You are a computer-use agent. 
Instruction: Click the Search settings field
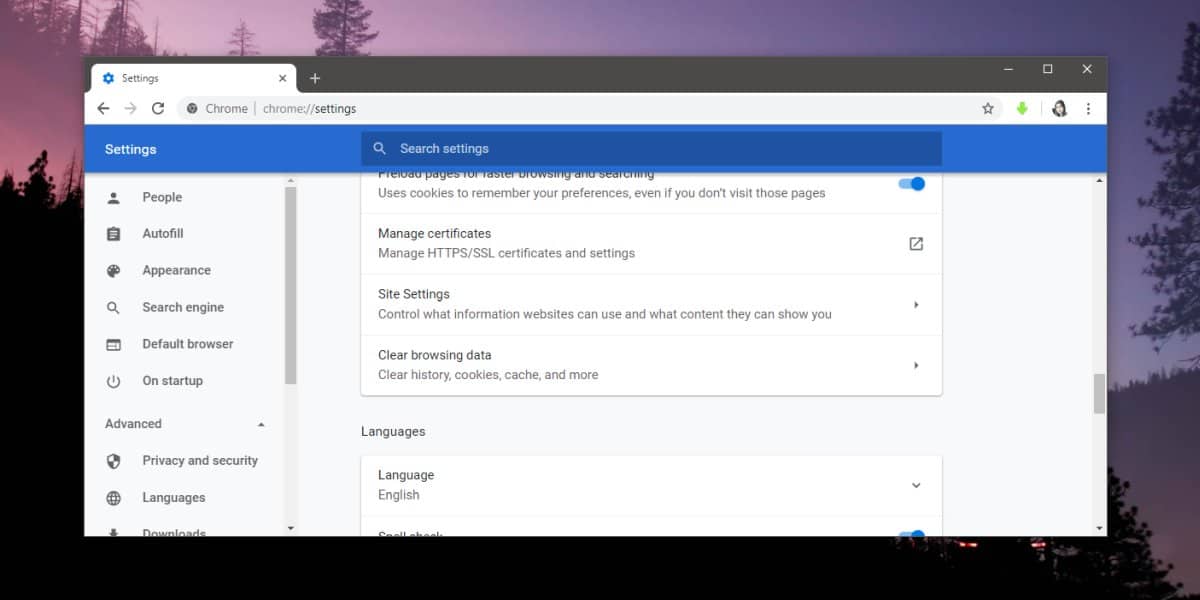(651, 148)
